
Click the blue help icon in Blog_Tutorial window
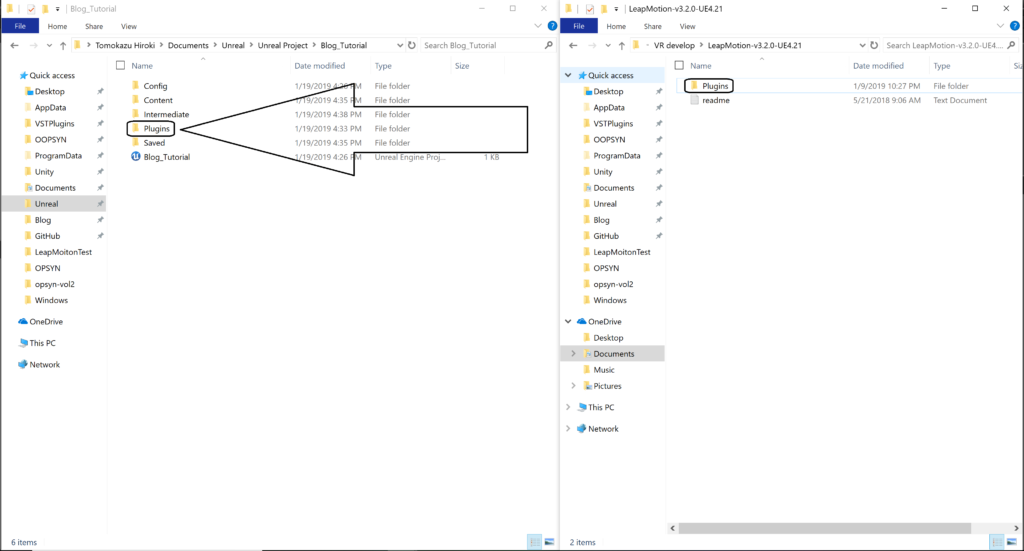coord(548,26)
